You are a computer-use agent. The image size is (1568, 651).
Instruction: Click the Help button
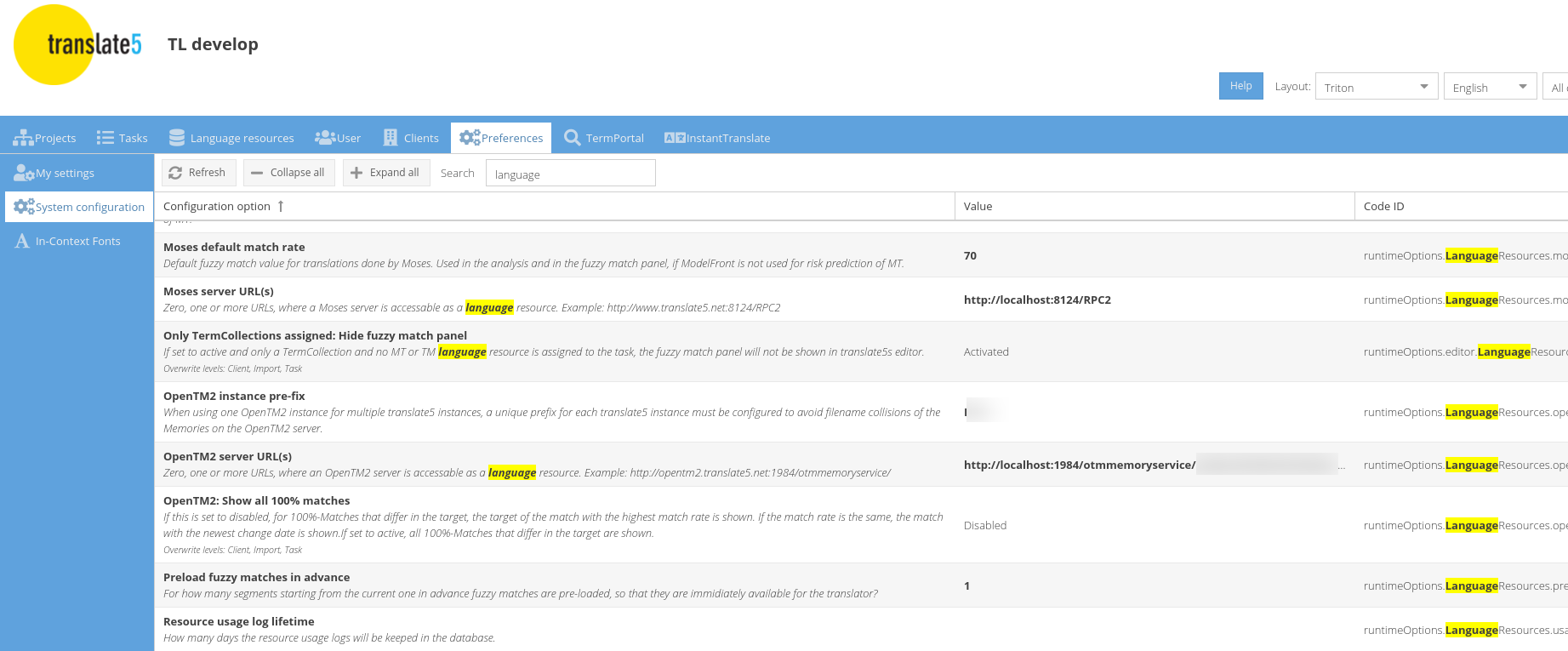pyautogui.click(x=1240, y=86)
